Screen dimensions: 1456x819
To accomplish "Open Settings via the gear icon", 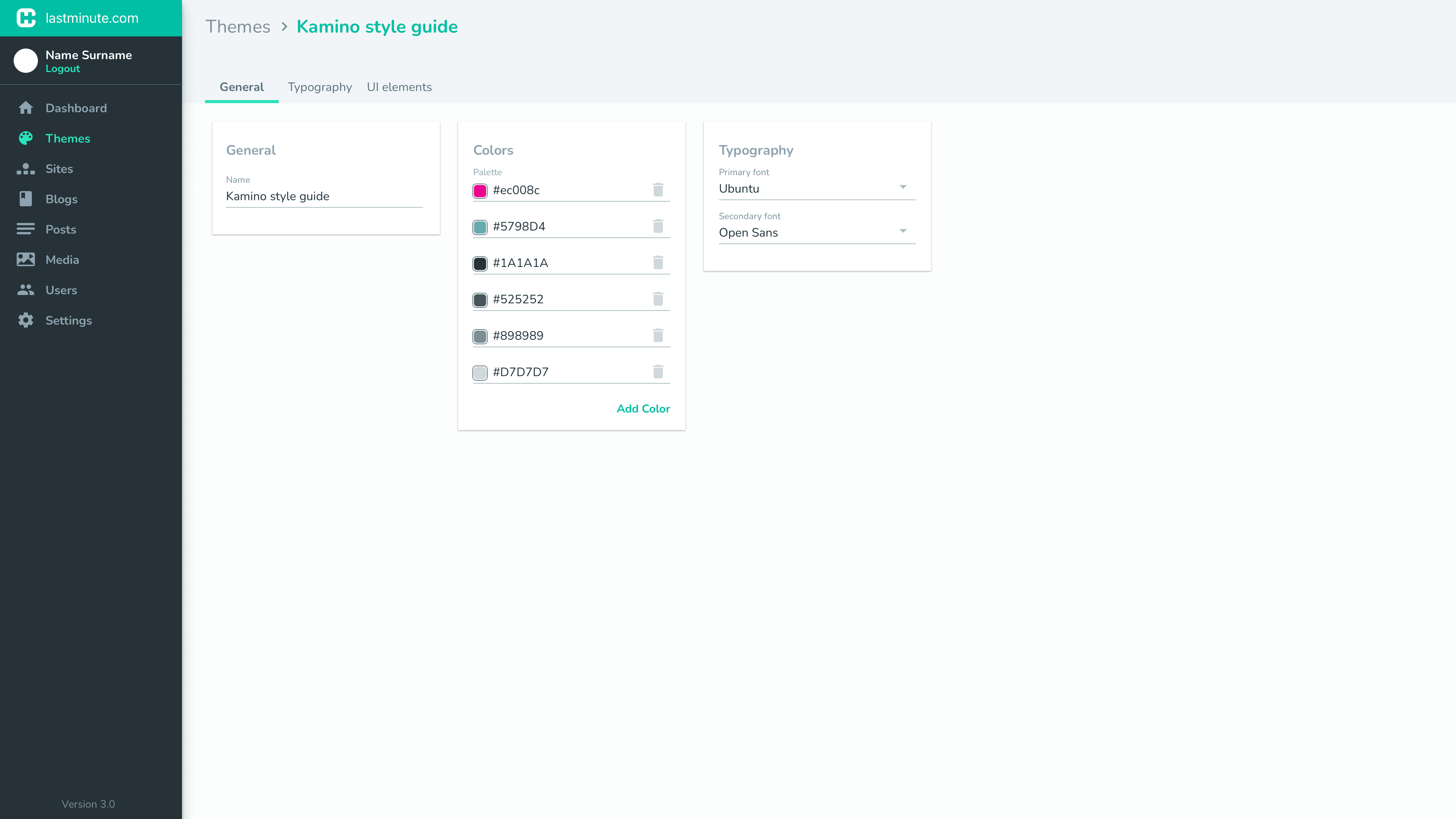I will [x=25, y=320].
